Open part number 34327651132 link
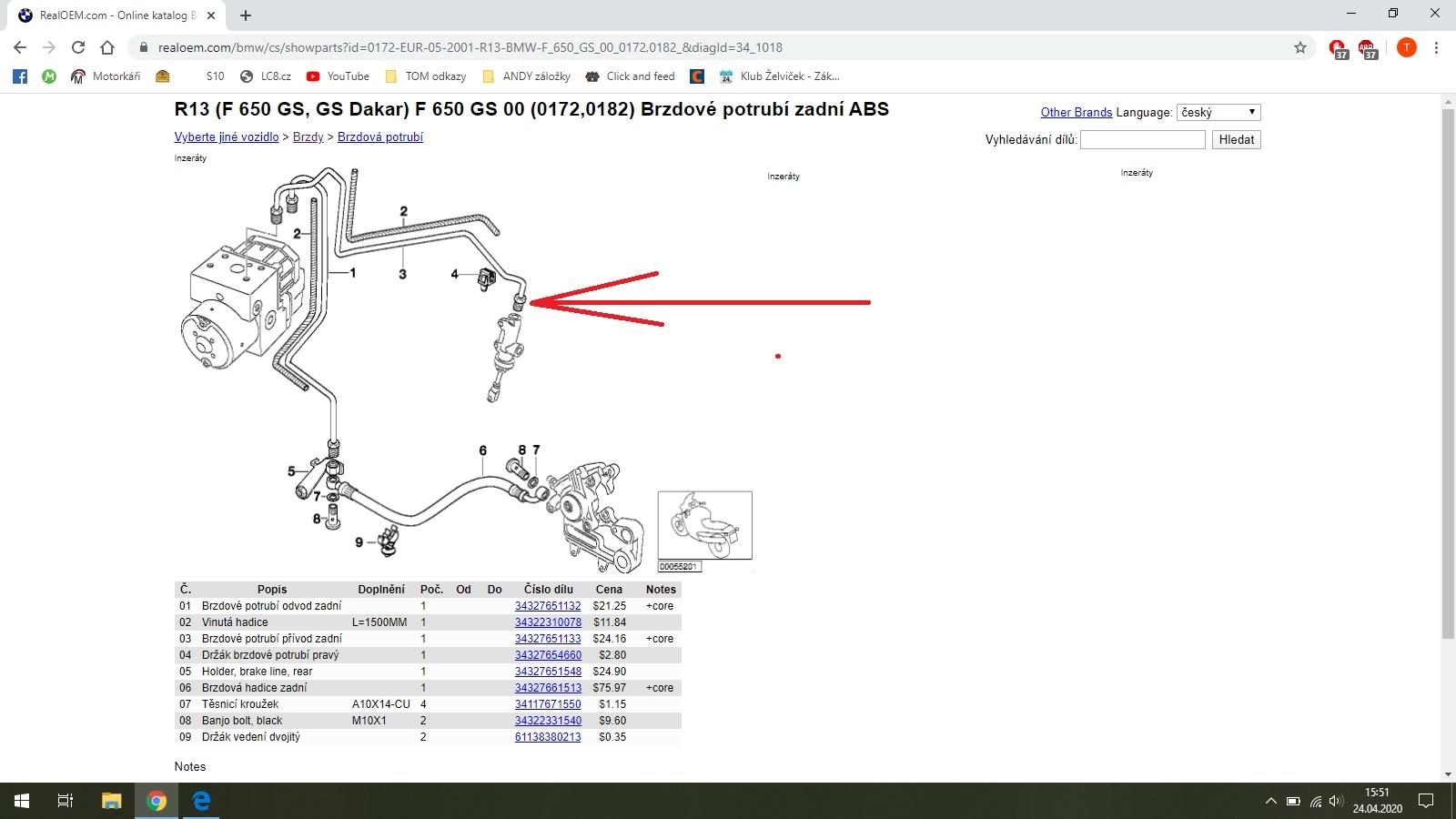 (548, 606)
